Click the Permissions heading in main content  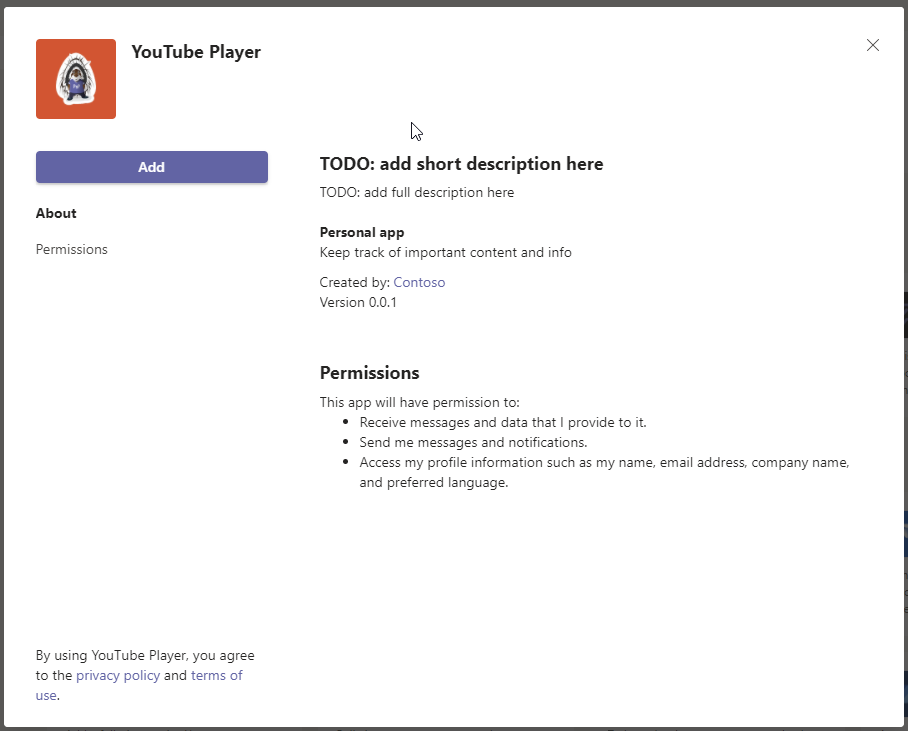pos(369,372)
